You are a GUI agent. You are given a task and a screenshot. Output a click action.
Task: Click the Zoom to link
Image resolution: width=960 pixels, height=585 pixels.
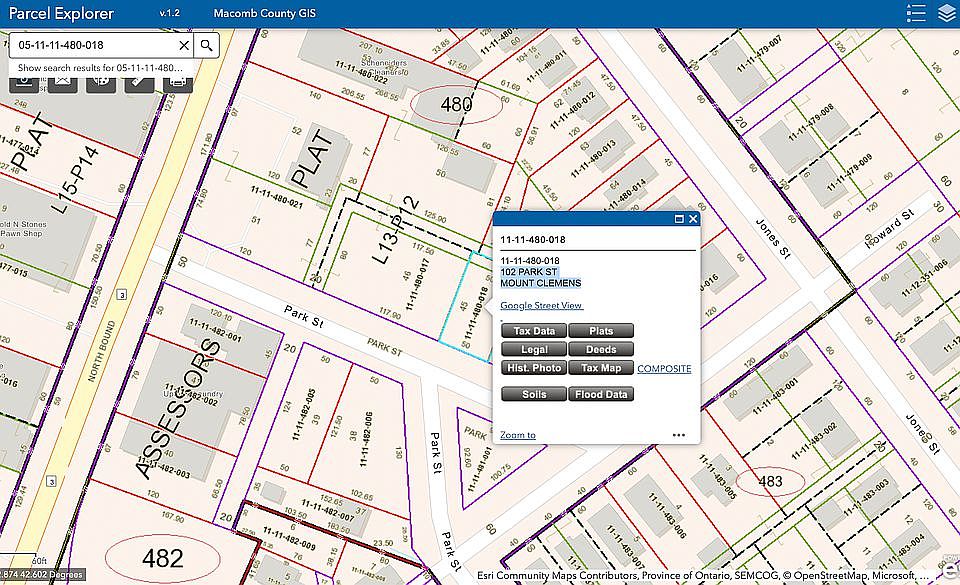point(518,435)
